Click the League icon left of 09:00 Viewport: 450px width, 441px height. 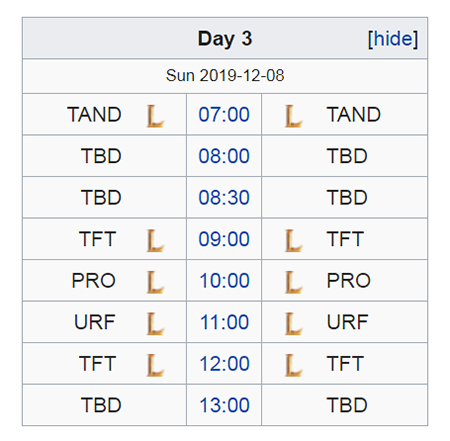click(155, 240)
